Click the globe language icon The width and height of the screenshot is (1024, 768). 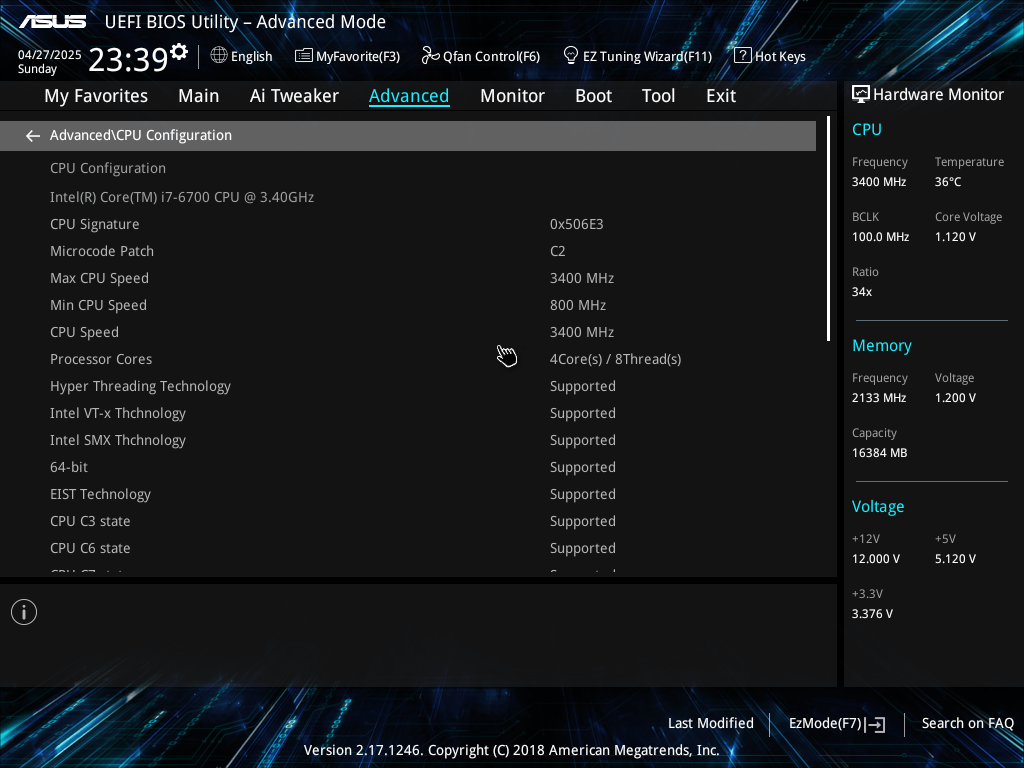(219, 56)
